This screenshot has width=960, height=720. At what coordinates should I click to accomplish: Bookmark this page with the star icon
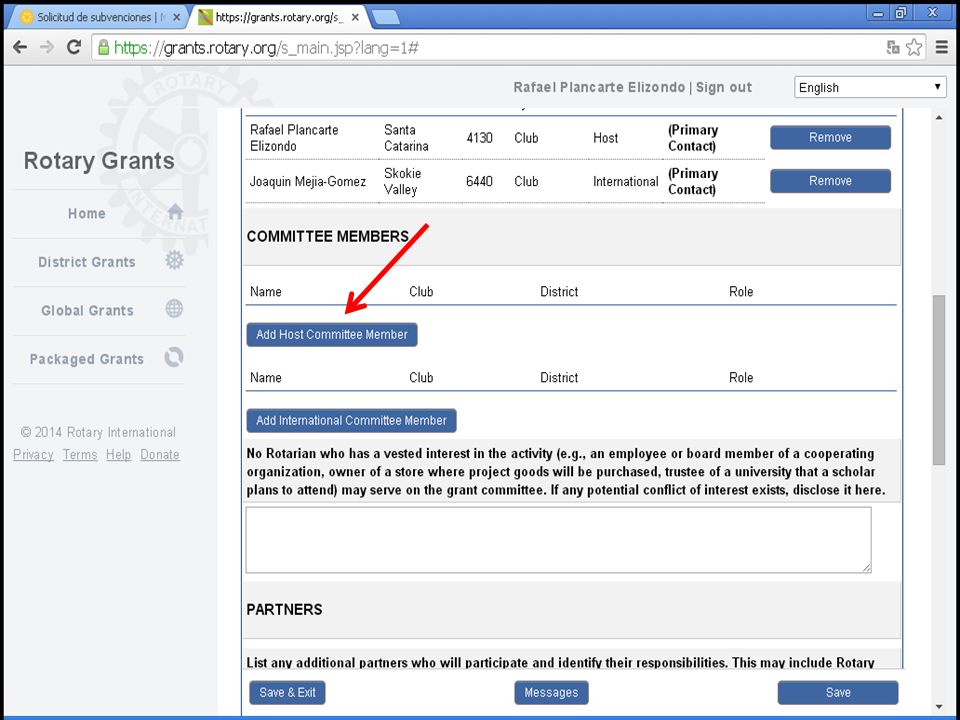pyautogui.click(x=913, y=47)
